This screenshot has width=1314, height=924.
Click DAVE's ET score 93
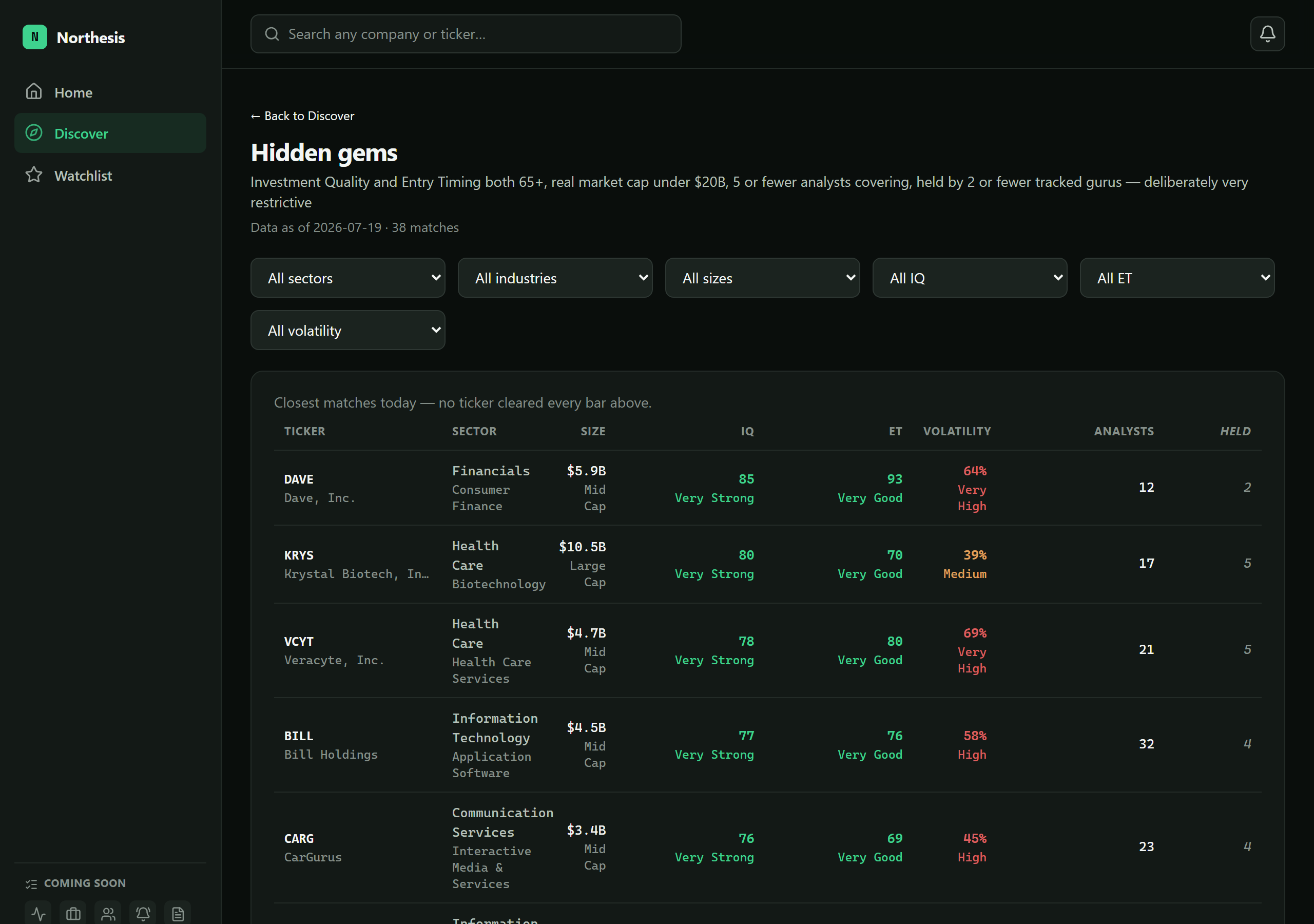(x=894, y=478)
